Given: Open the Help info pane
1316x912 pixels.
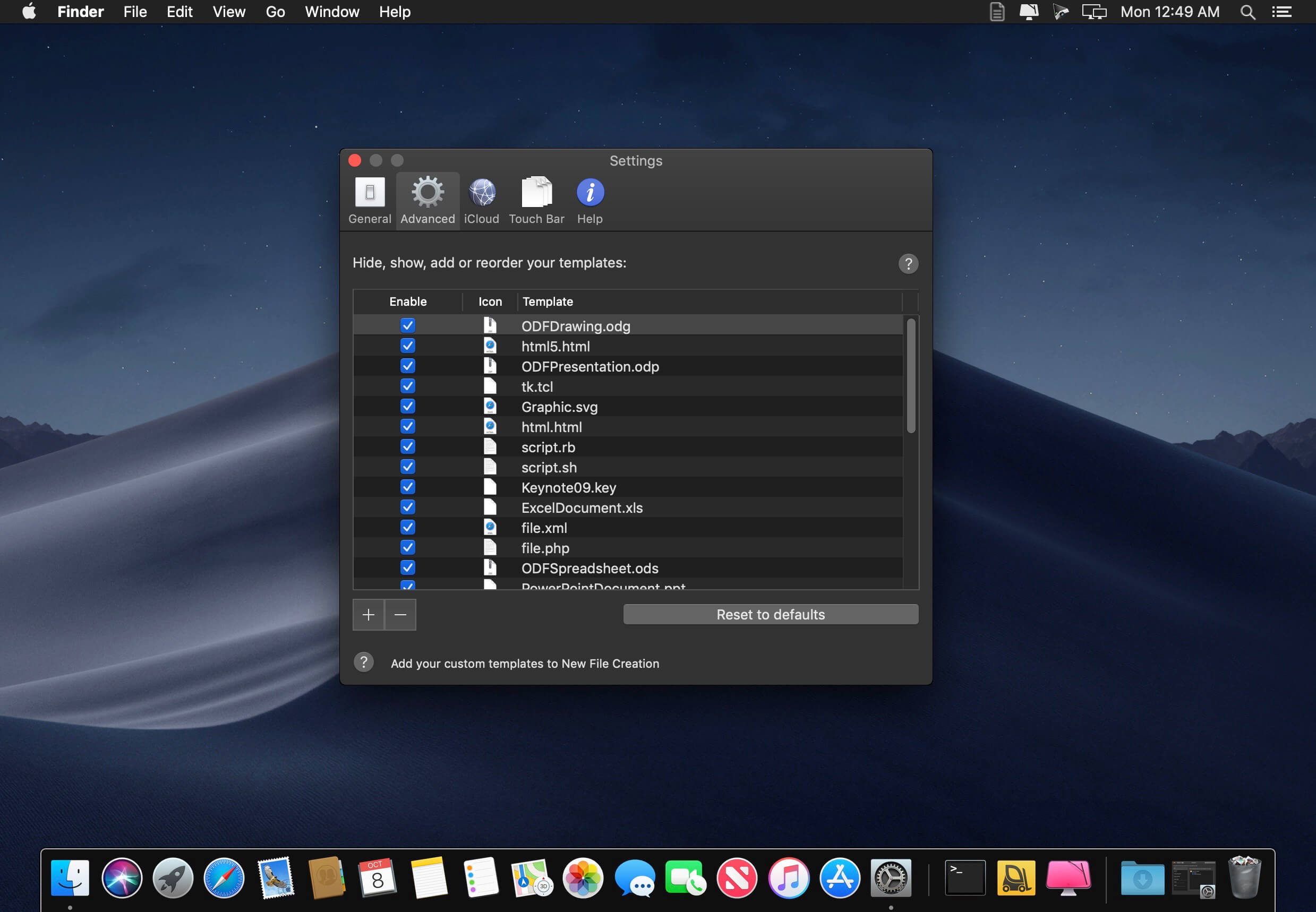Looking at the screenshot, I should (x=589, y=201).
